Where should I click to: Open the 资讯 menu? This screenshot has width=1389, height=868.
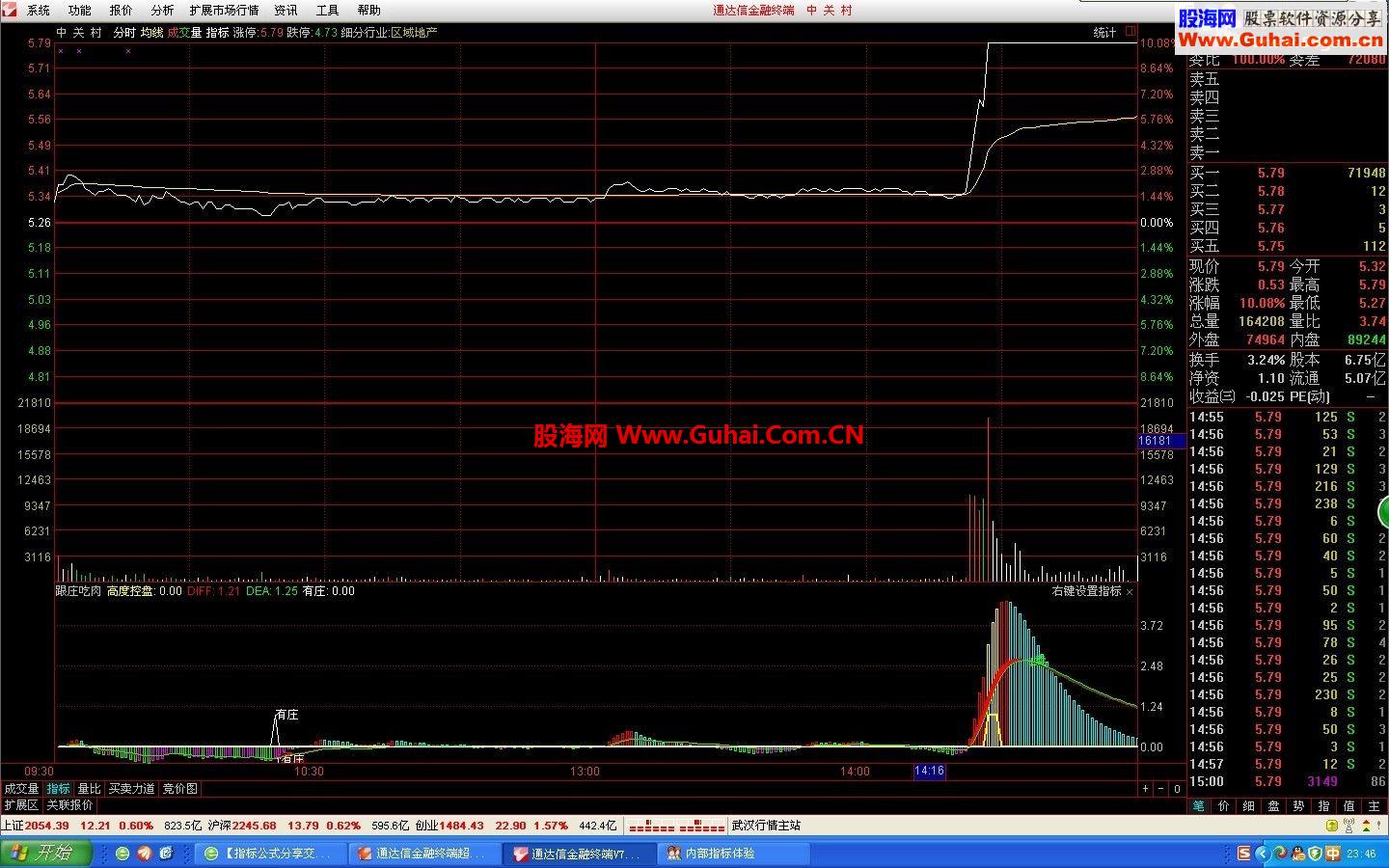click(286, 11)
